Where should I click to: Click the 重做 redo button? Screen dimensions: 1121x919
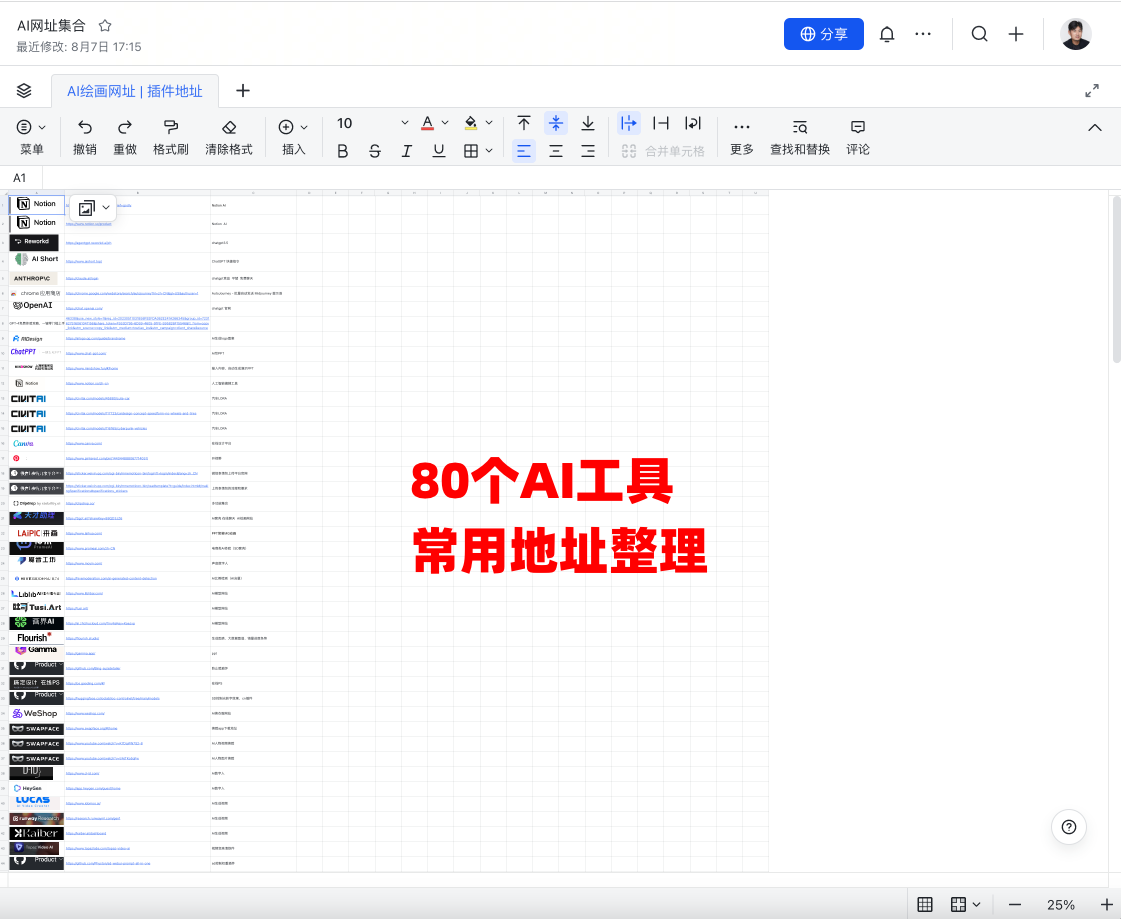click(x=125, y=136)
